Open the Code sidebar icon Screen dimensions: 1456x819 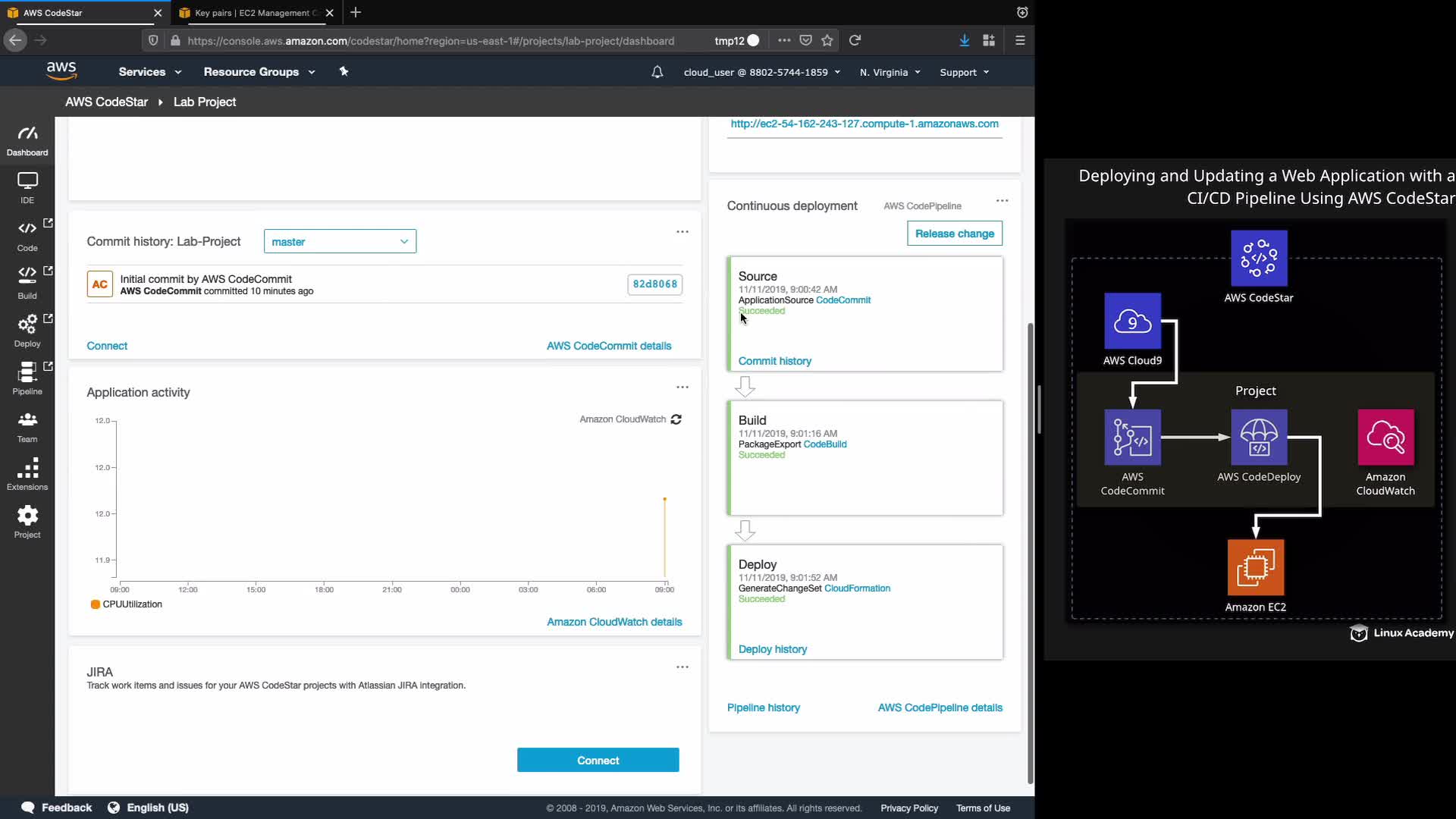click(x=27, y=235)
